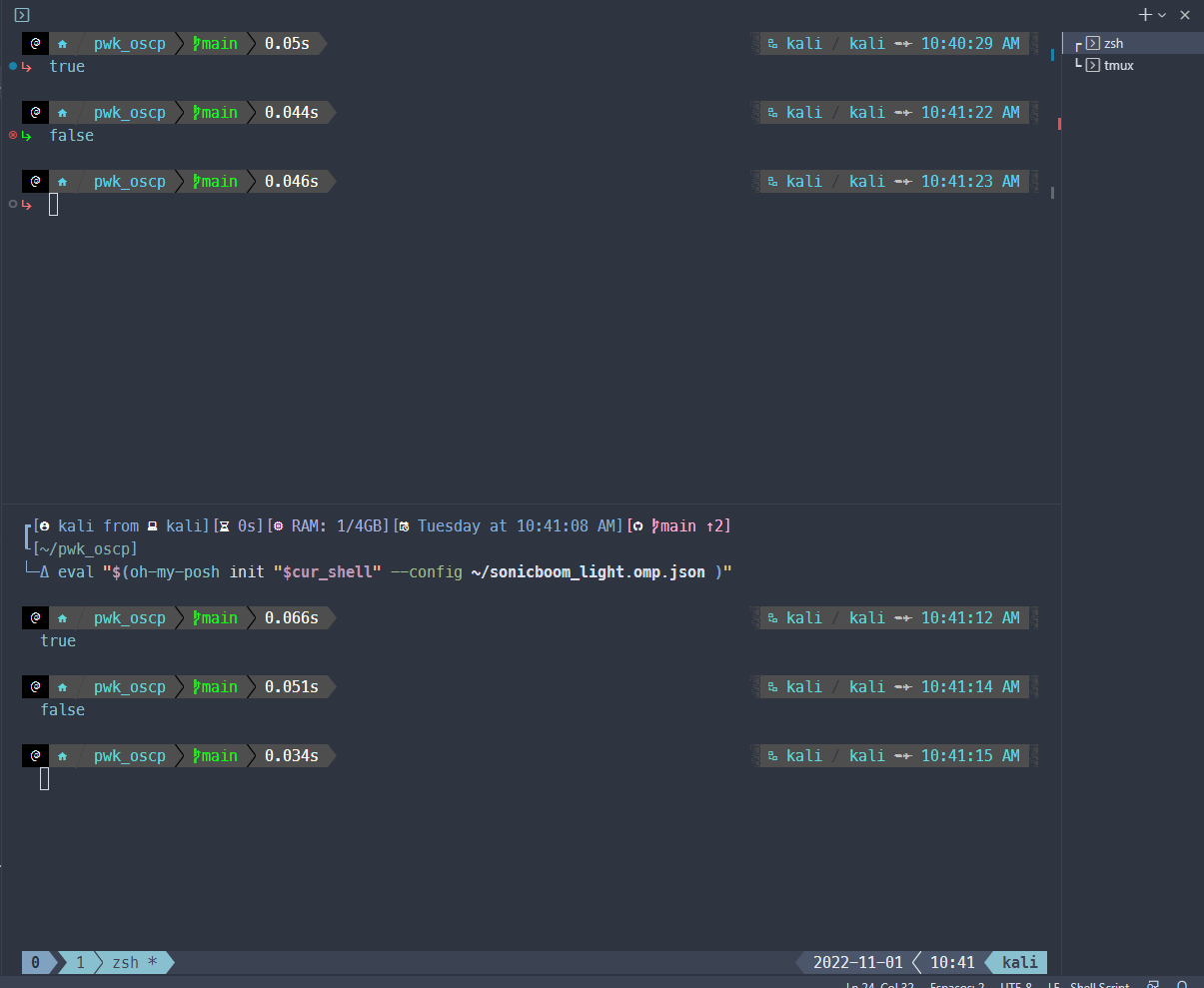Open a new terminal tab with the plus icon

[1143, 15]
